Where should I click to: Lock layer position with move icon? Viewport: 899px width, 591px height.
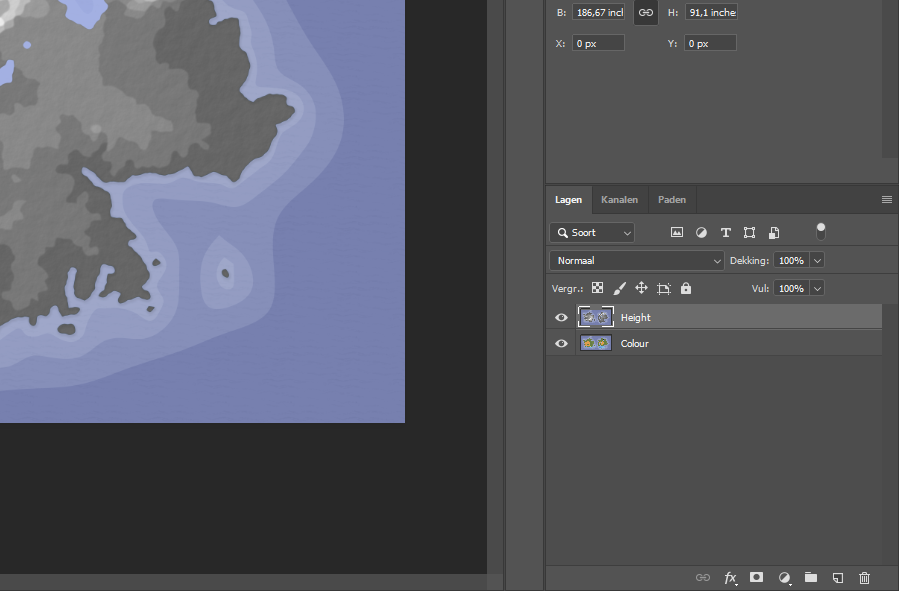coord(642,288)
